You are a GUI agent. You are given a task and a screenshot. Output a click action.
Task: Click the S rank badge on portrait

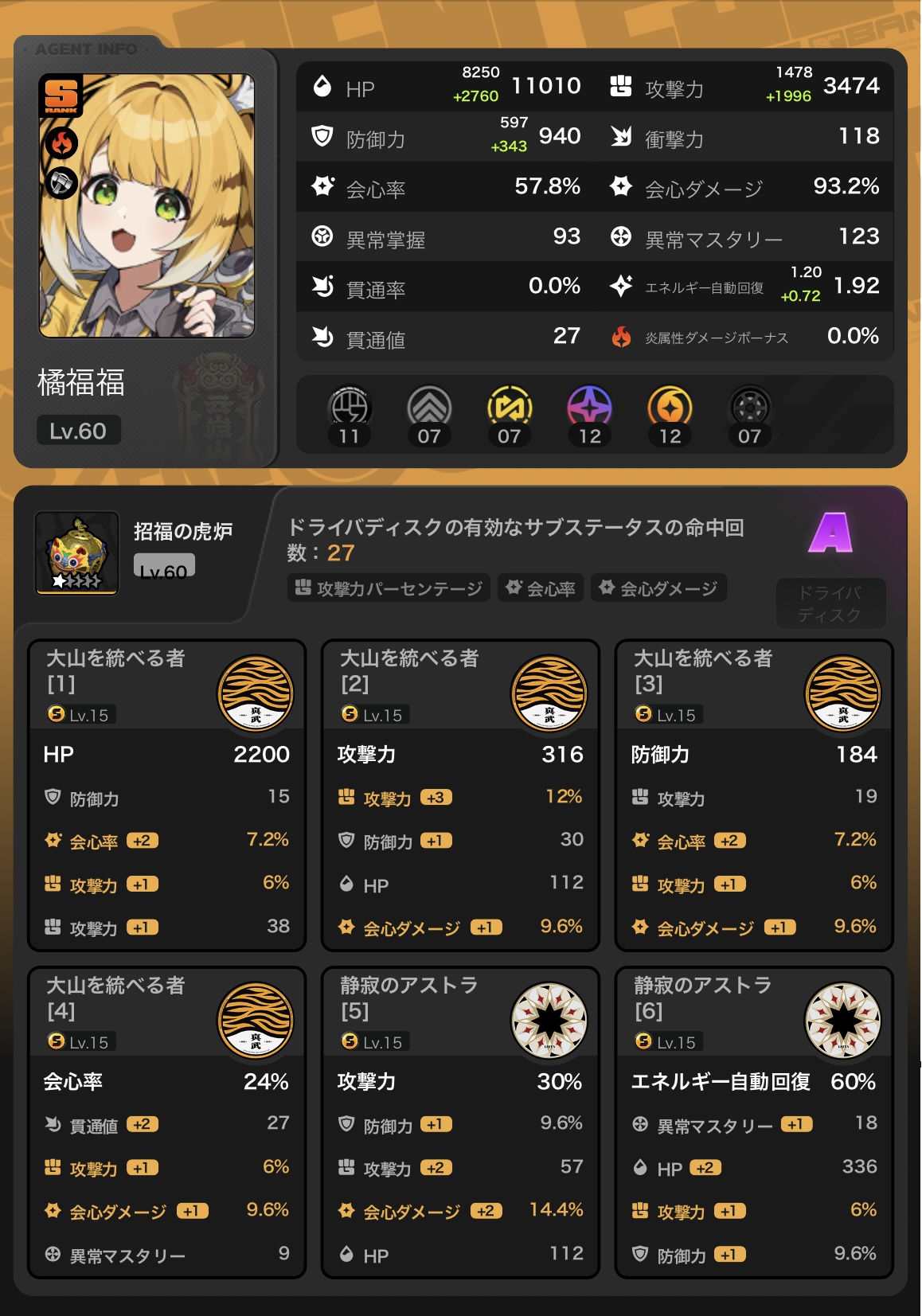coord(61,96)
